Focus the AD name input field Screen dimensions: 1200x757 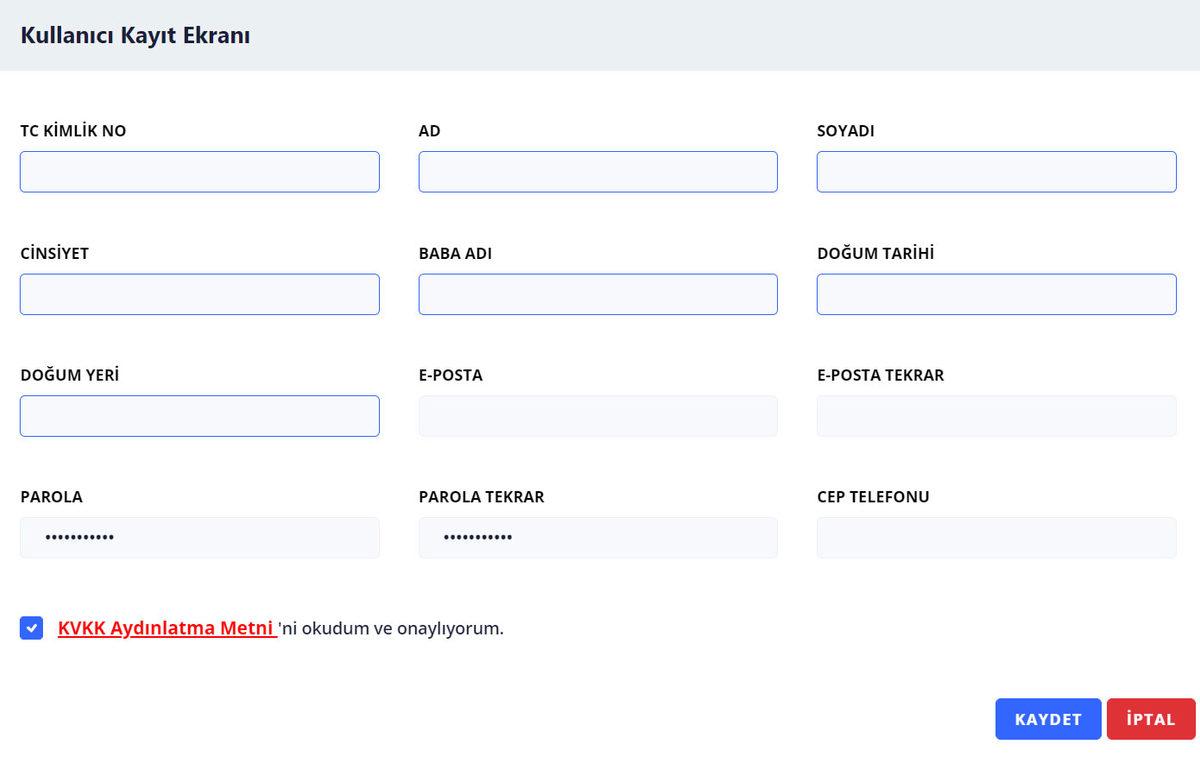point(598,172)
